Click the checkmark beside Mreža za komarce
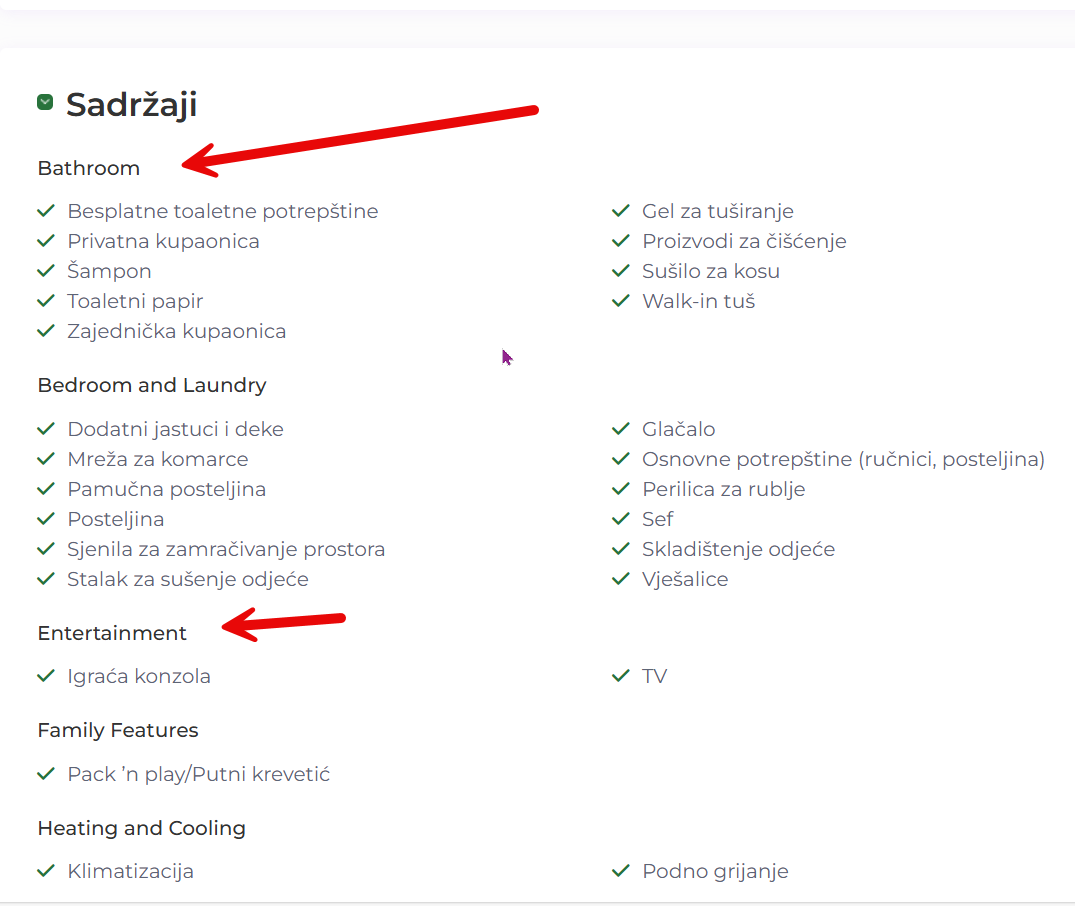The image size is (1075, 906). tap(45, 459)
